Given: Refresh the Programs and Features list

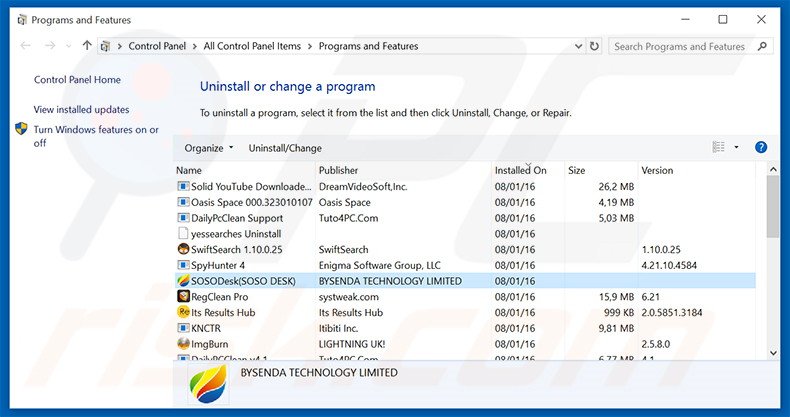Looking at the screenshot, I should click(595, 46).
